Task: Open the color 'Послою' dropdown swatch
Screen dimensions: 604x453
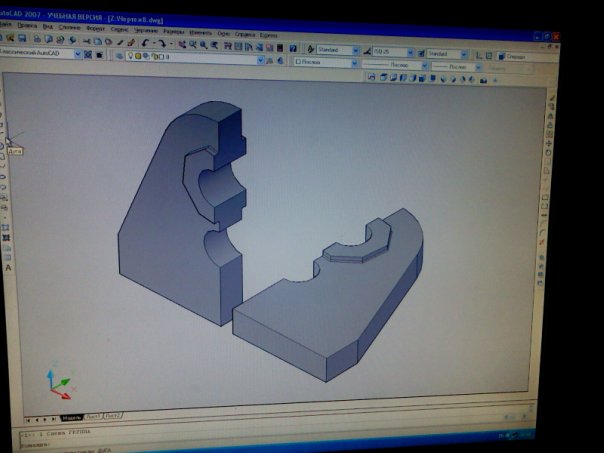Action: click(352, 62)
